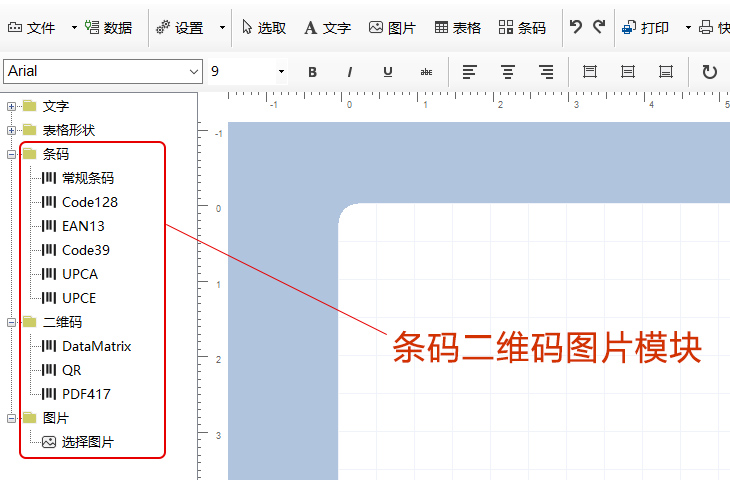Collapse the 条码 folder in tree
The height and width of the screenshot is (480, 730).
[x=12, y=154]
